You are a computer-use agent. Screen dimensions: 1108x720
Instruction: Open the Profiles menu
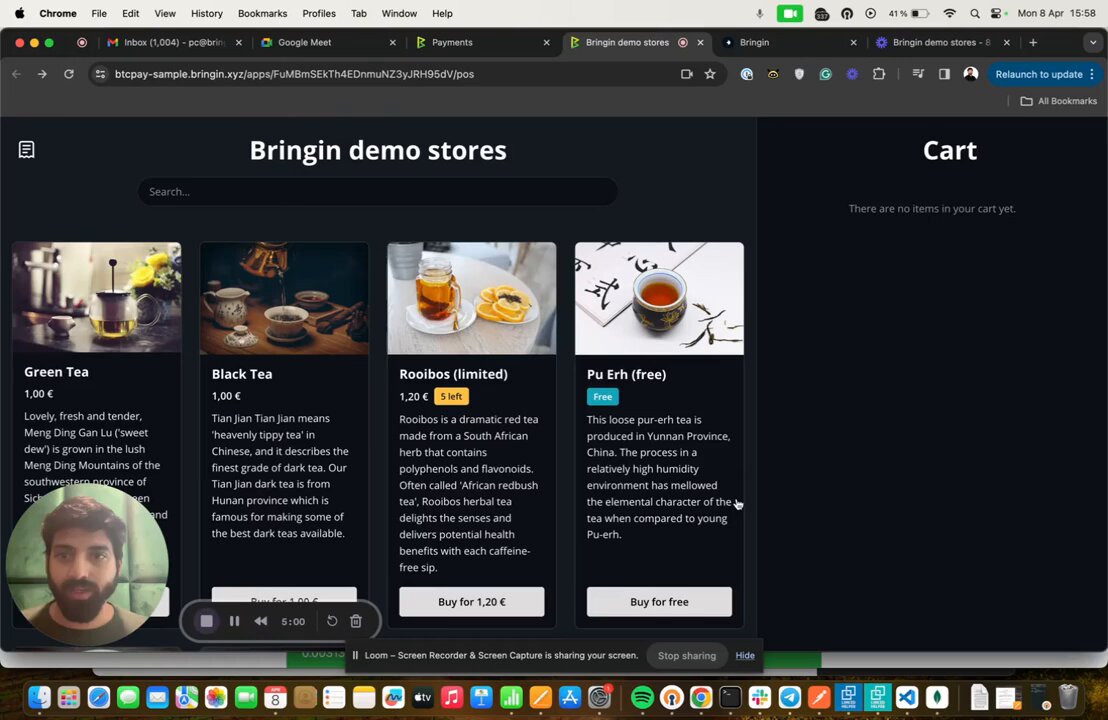pos(319,13)
